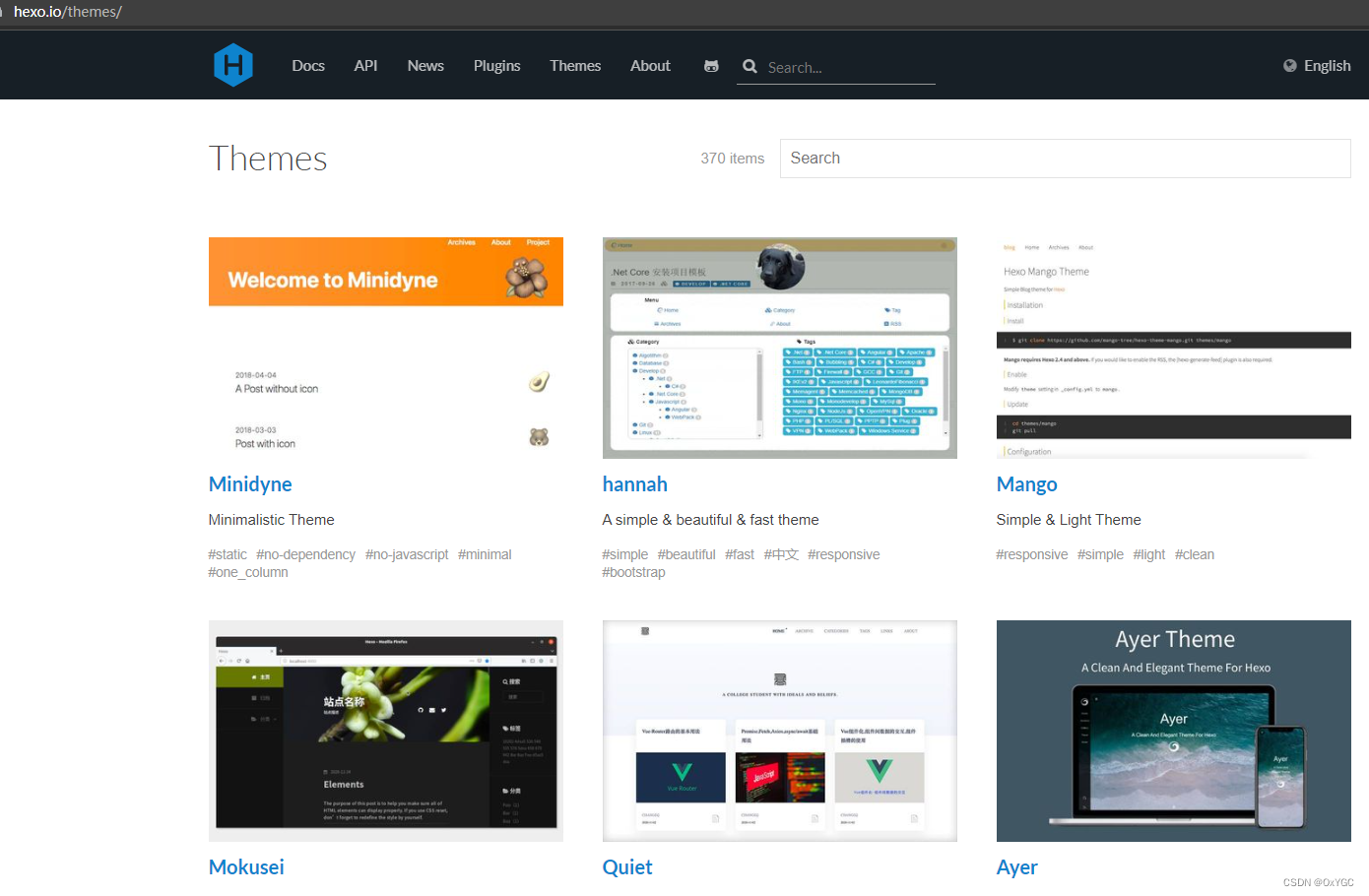Open the Docs menu item
Viewport: 1369px width, 896px height.
point(308,66)
